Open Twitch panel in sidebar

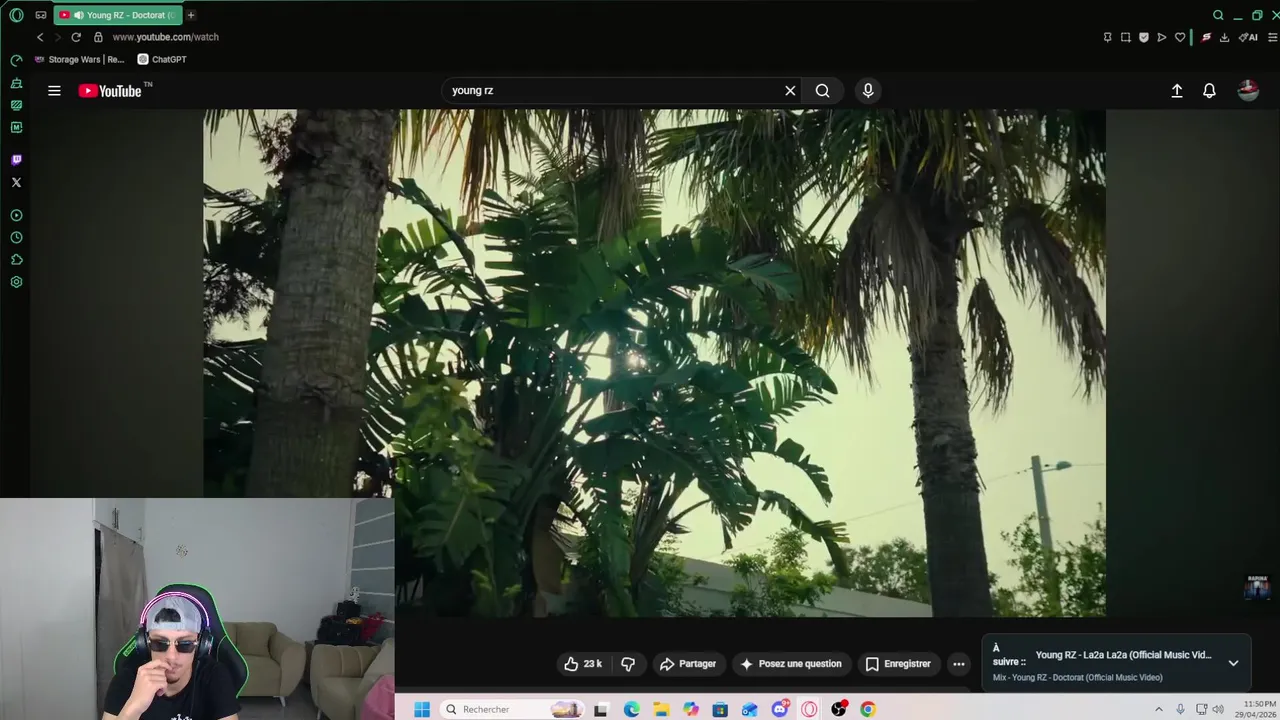[x=16, y=160]
